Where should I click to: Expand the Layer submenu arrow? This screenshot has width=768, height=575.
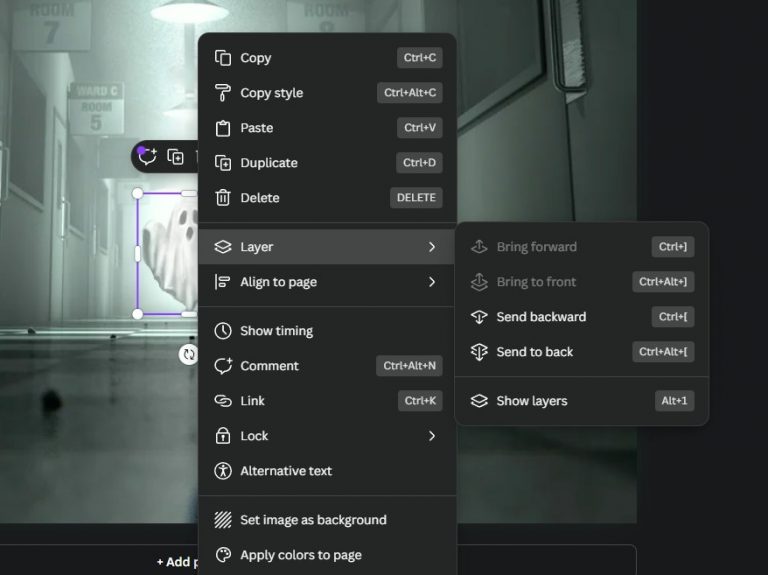(x=432, y=247)
